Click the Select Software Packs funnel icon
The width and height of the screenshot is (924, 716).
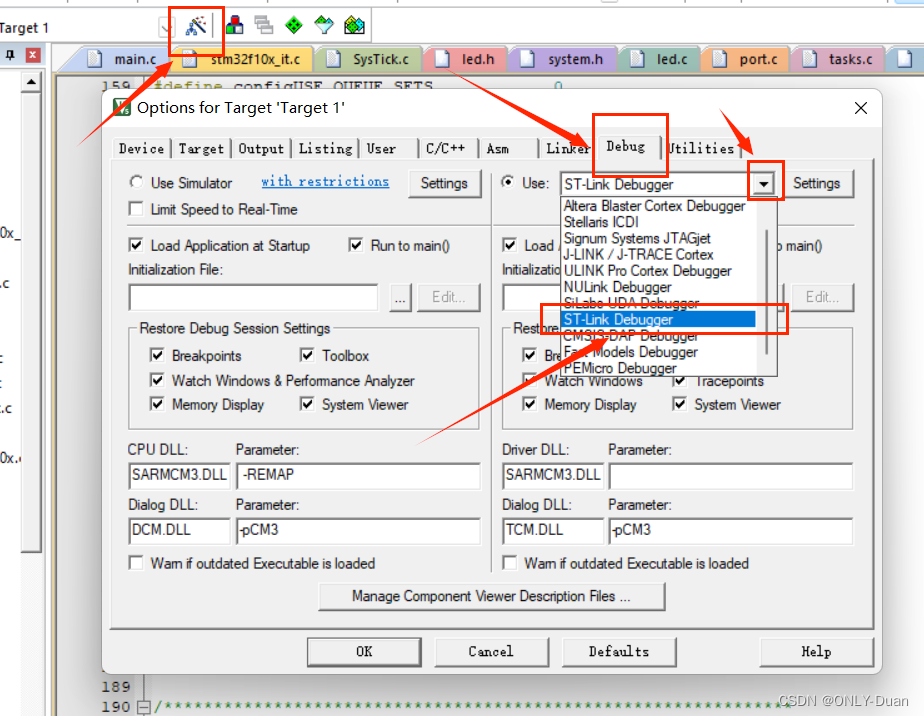(322, 26)
